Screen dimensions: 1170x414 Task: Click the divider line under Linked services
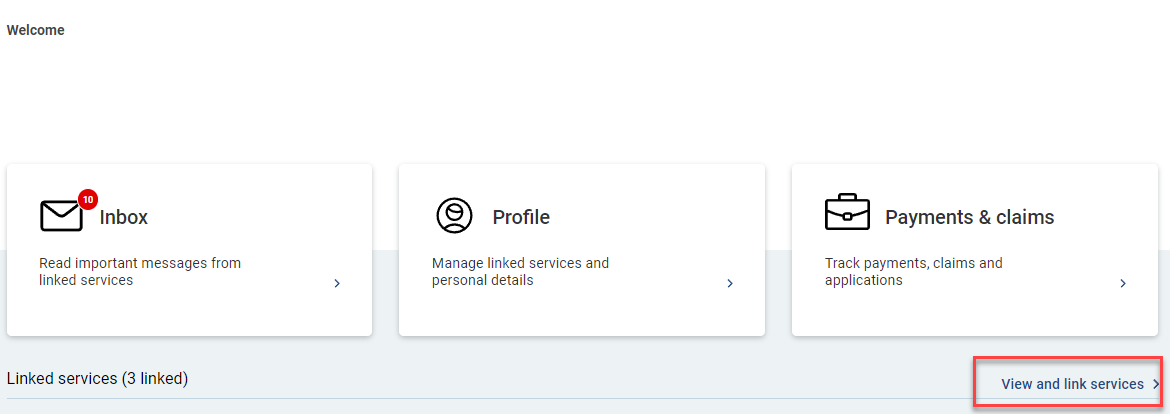480,398
